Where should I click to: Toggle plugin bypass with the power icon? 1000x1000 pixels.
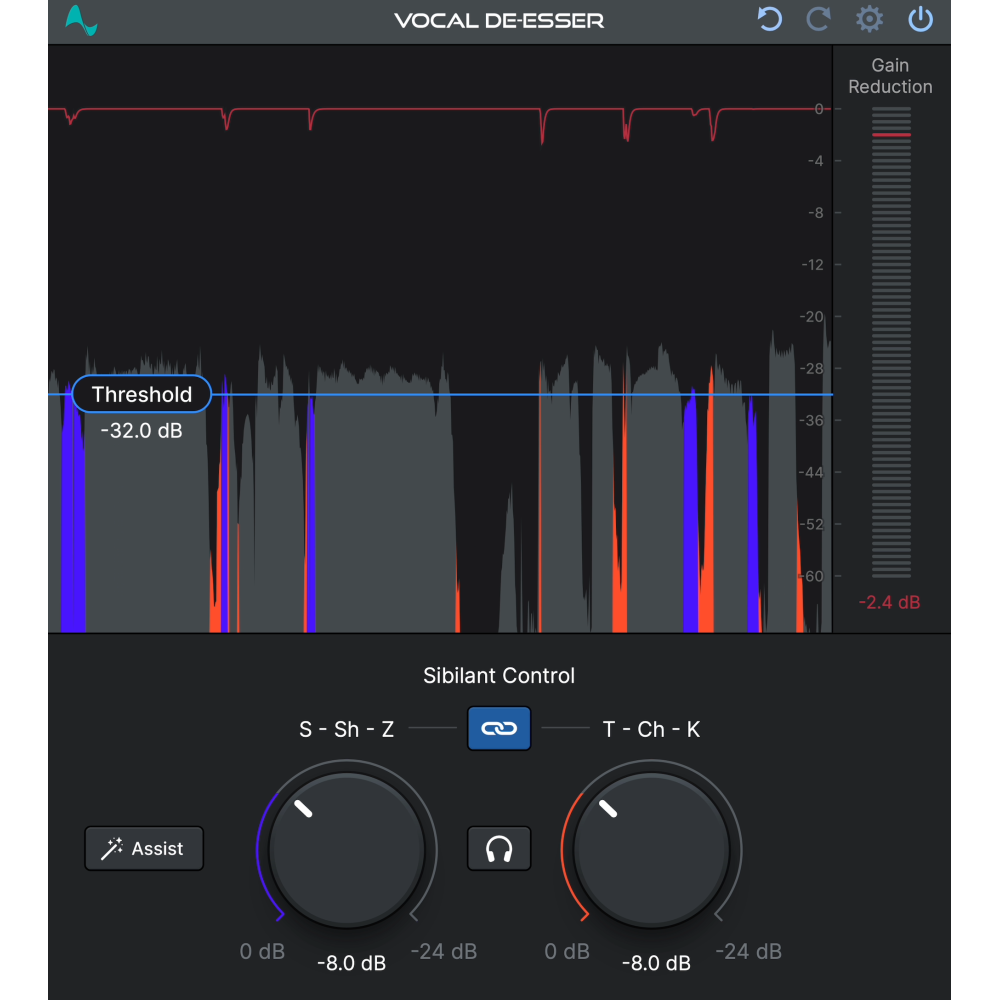[920, 19]
